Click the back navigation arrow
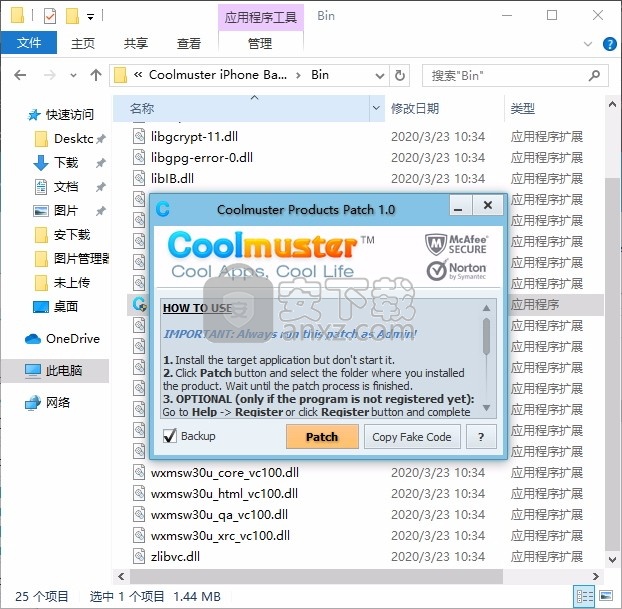Viewport: 622px width, 609px height. 20,75
